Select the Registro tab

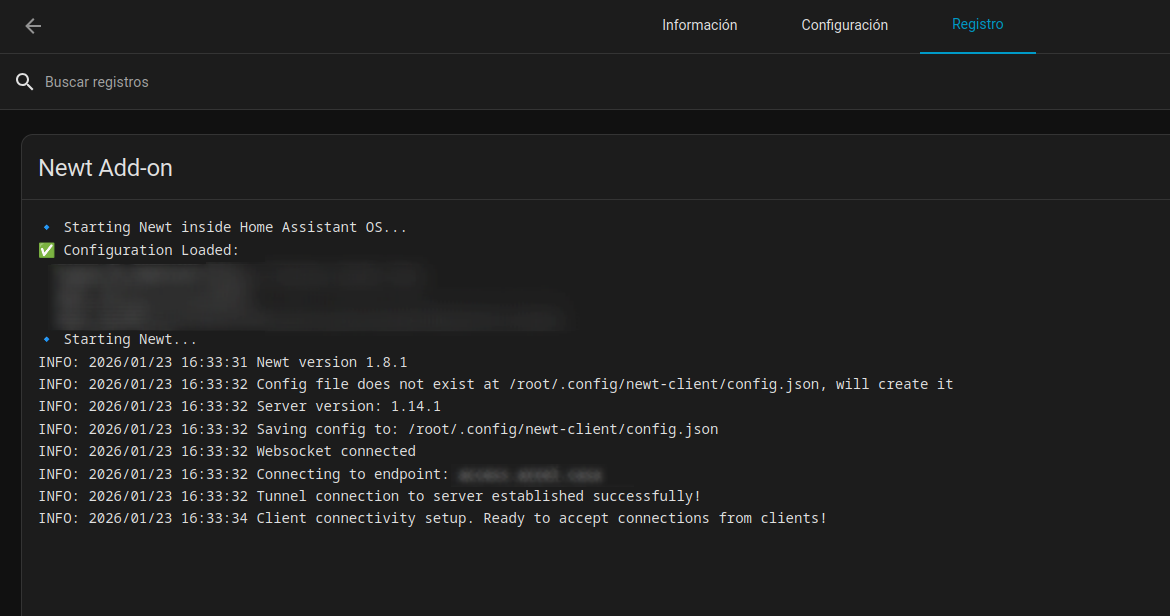click(977, 25)
